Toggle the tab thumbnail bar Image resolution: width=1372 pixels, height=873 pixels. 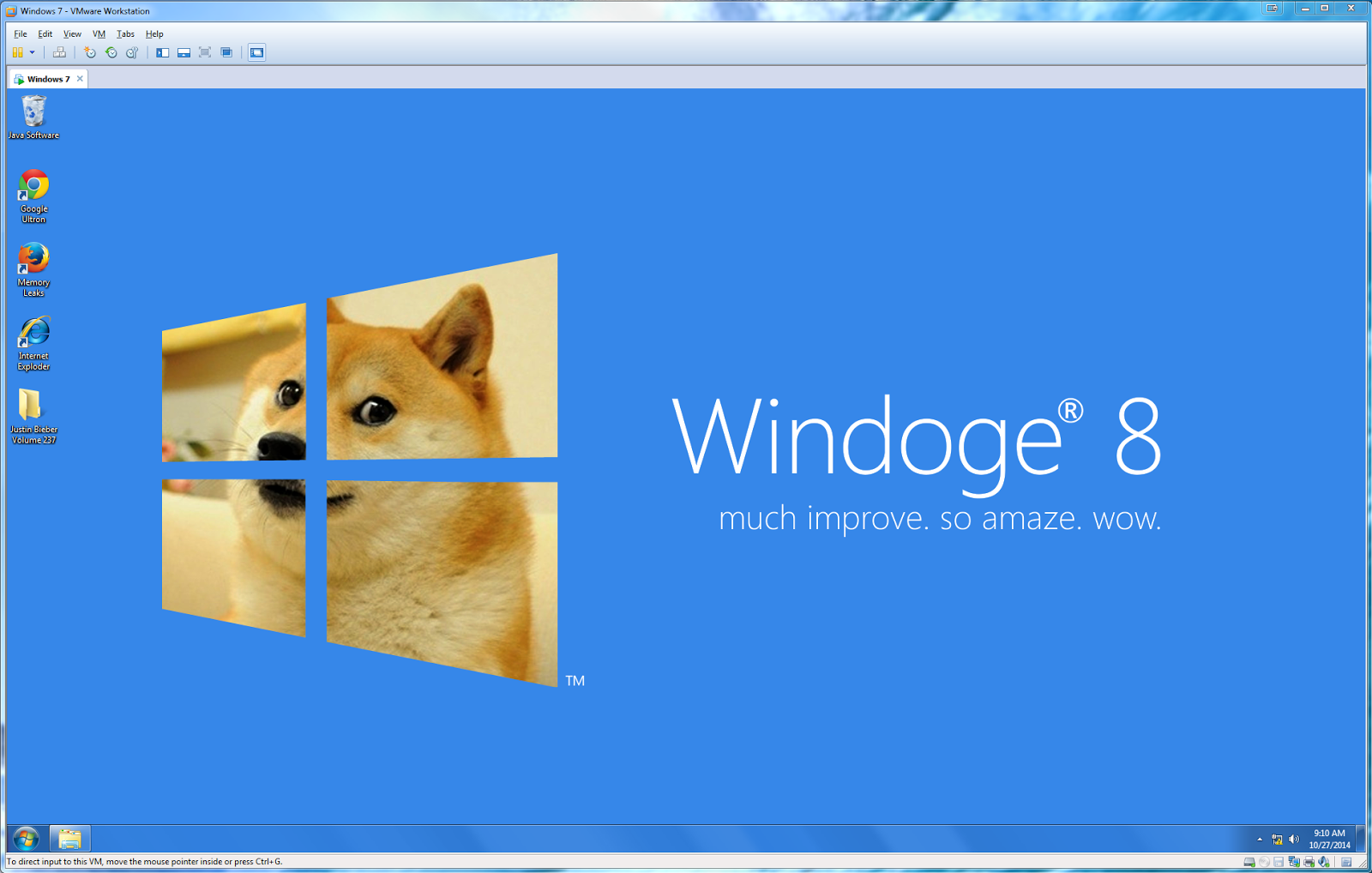[184, 52]
